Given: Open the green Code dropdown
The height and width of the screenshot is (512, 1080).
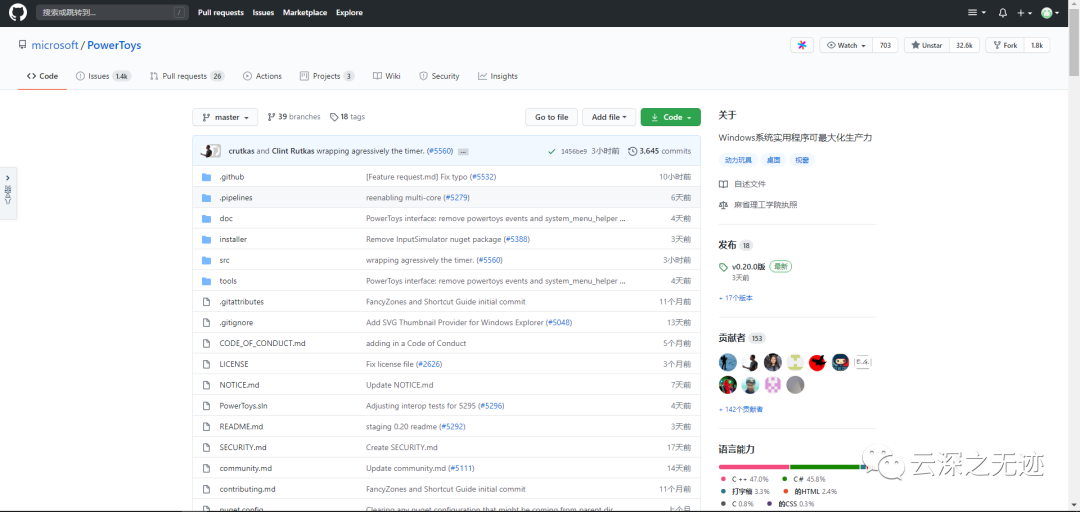Looking at the screenshot, I should point(670,117).
